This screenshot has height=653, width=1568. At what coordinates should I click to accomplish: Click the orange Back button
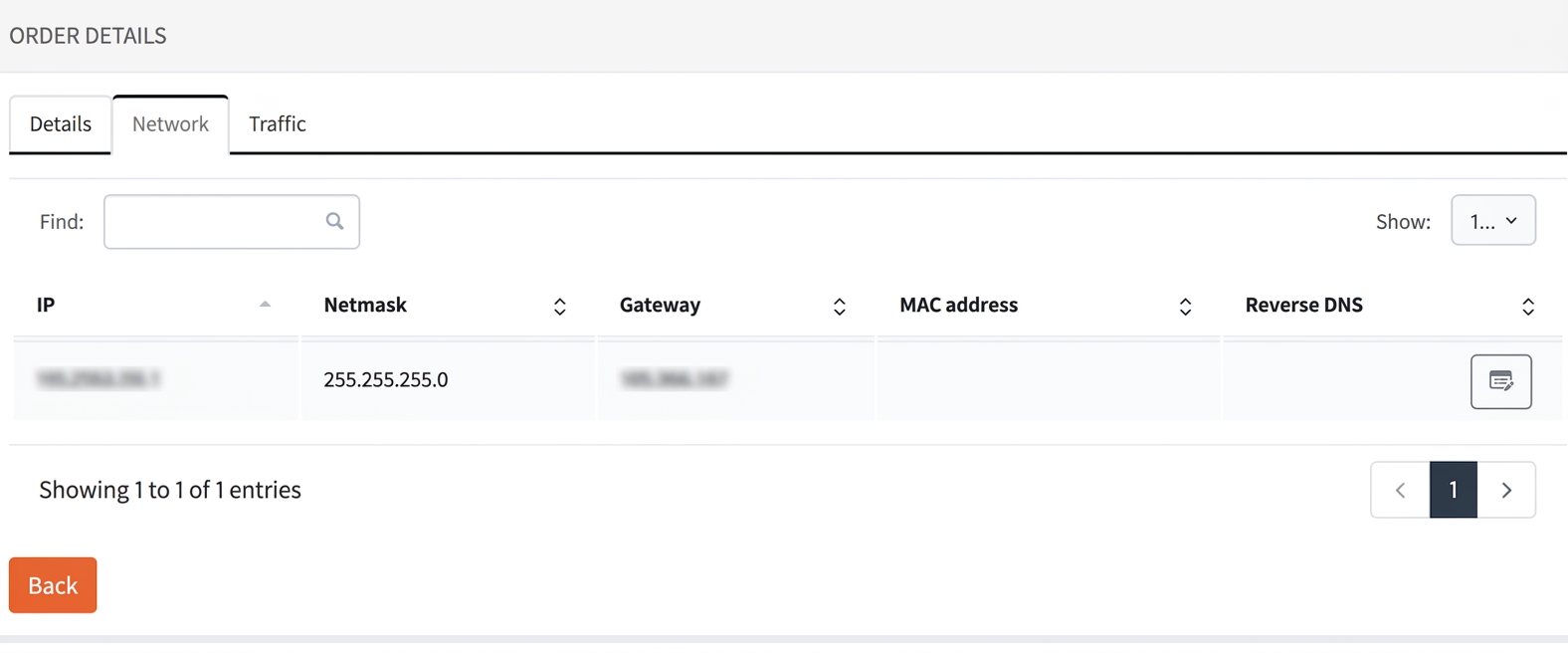tap(53, 585)
